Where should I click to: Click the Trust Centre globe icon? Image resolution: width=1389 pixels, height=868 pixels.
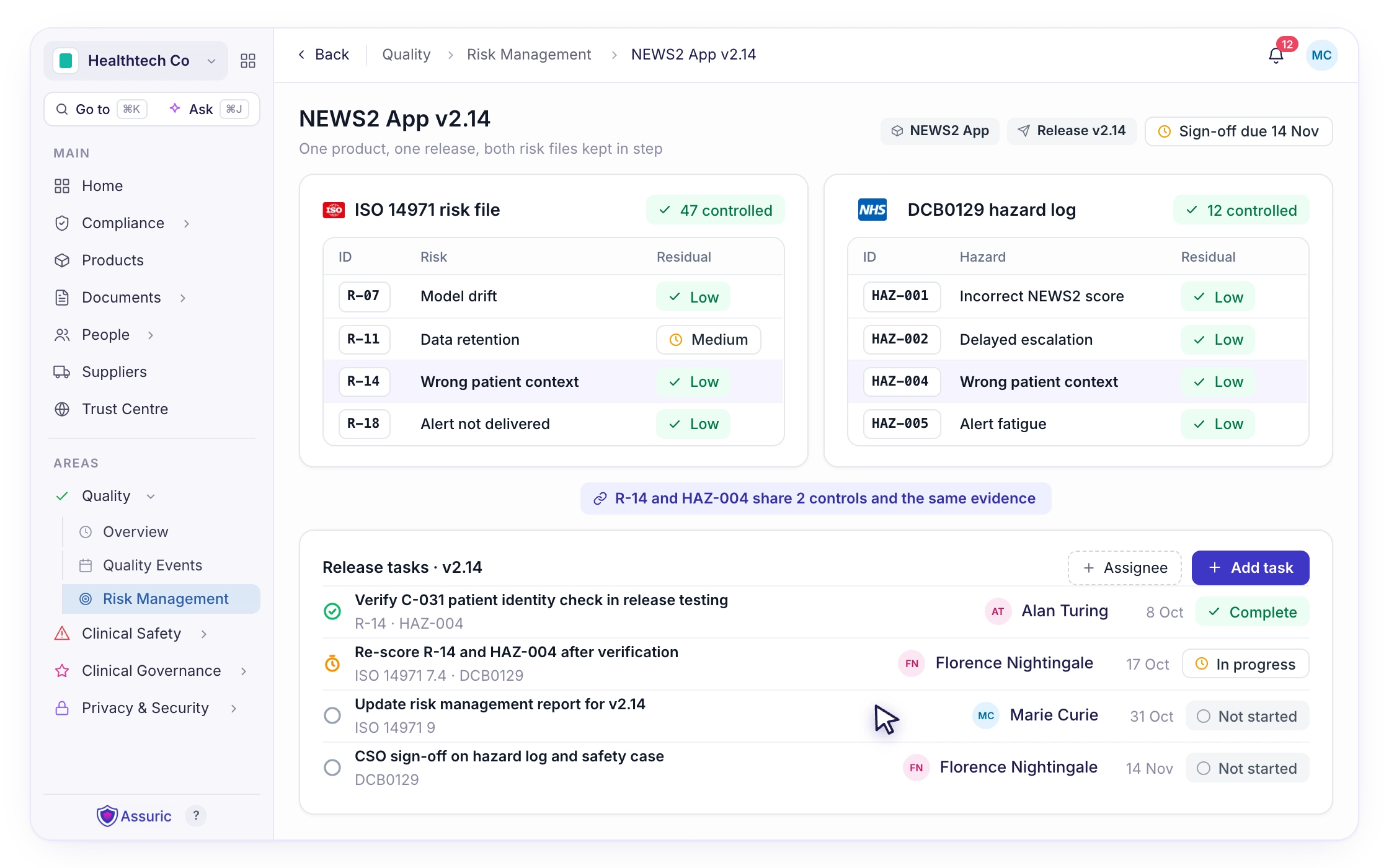[62, 409]
